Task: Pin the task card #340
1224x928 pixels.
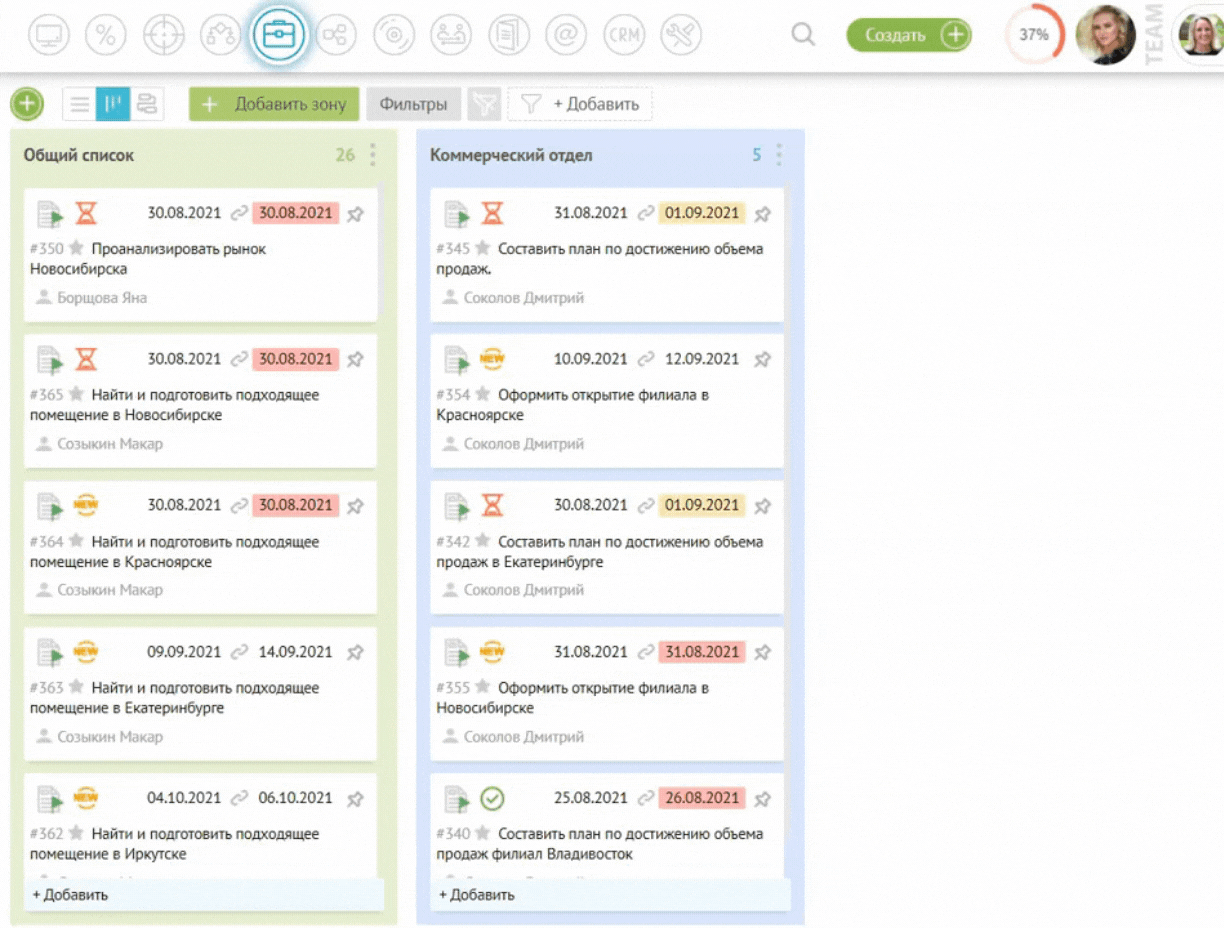Action: (x=764, y=798)
